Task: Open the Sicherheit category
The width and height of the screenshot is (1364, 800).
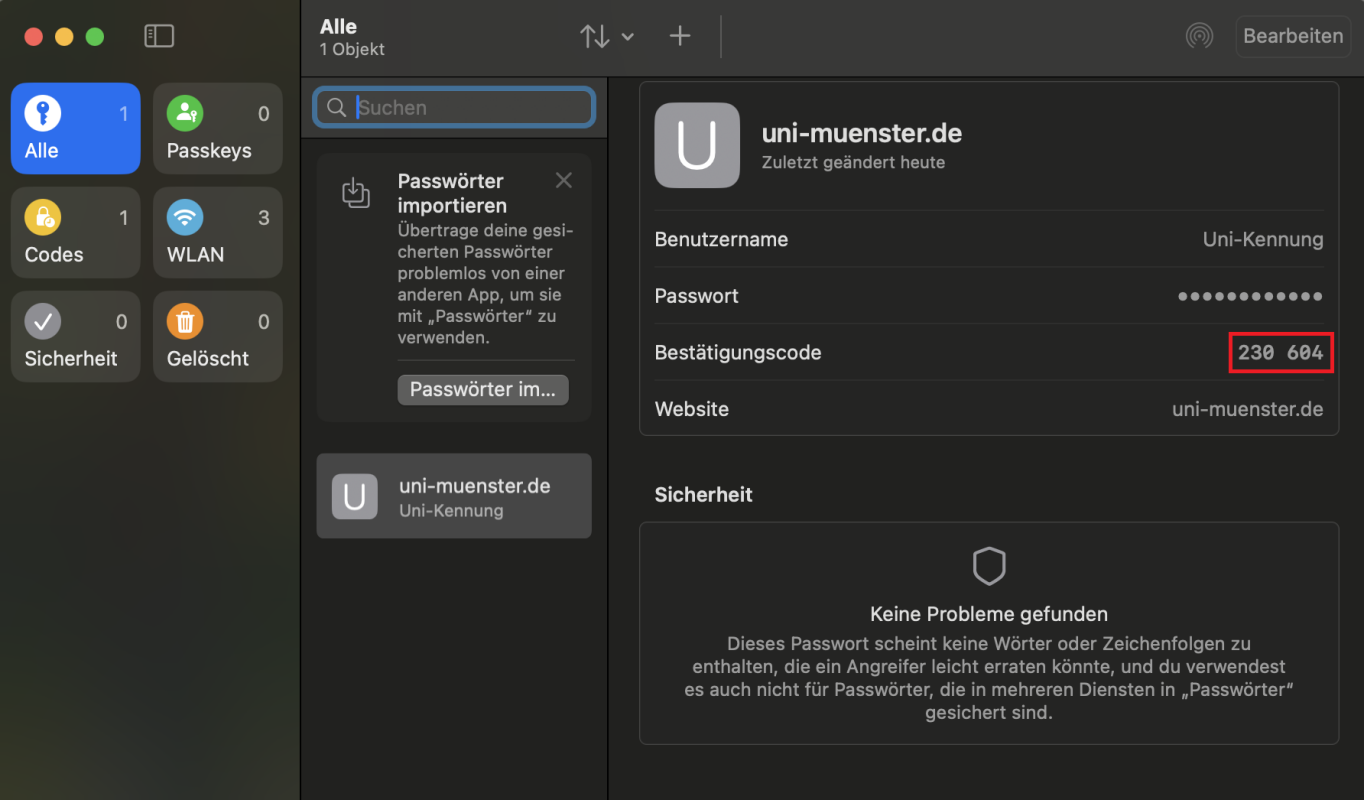Action: tap(76, 337)
